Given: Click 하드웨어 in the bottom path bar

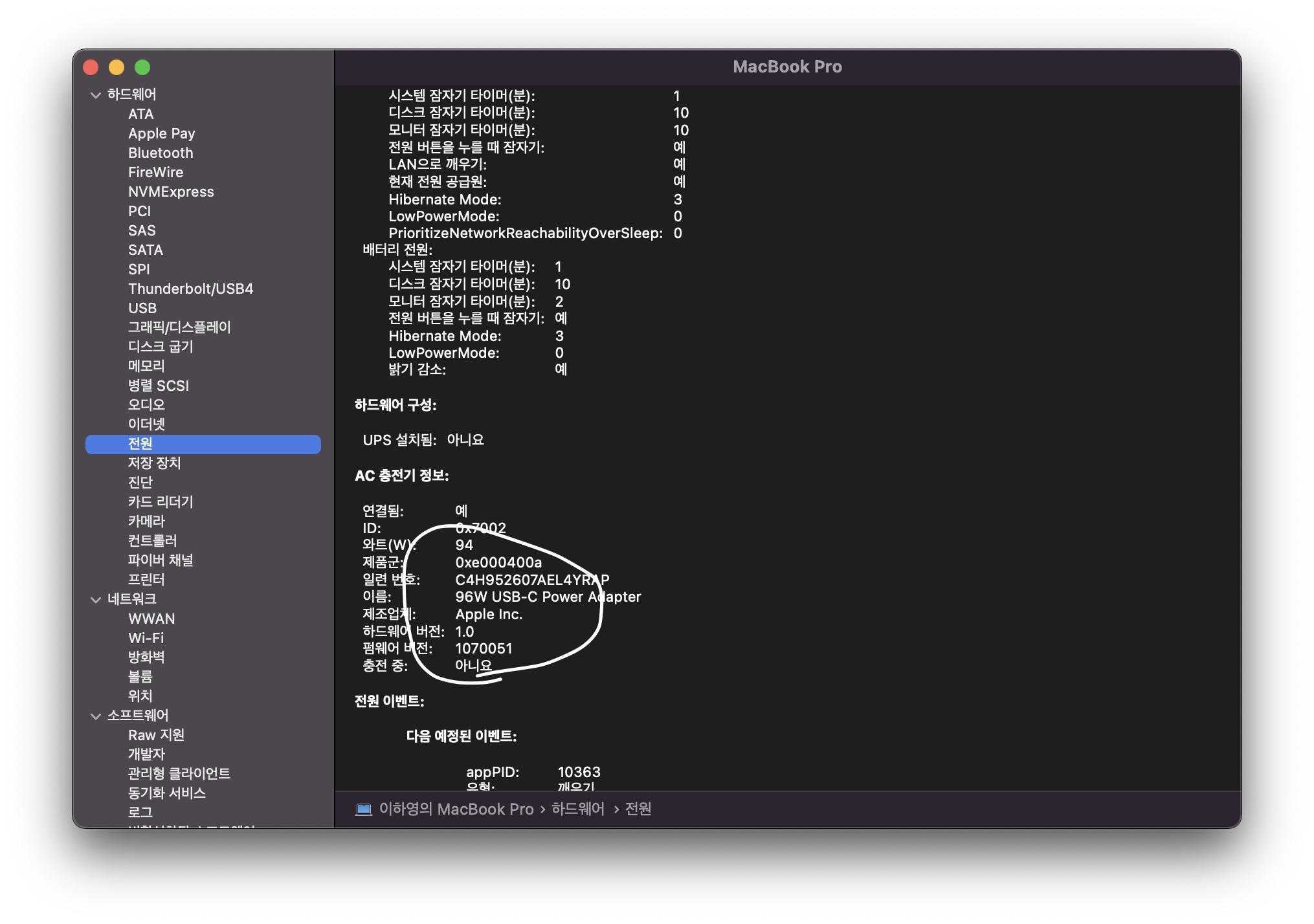Looking at the screenshot, I should pos(578,809).
